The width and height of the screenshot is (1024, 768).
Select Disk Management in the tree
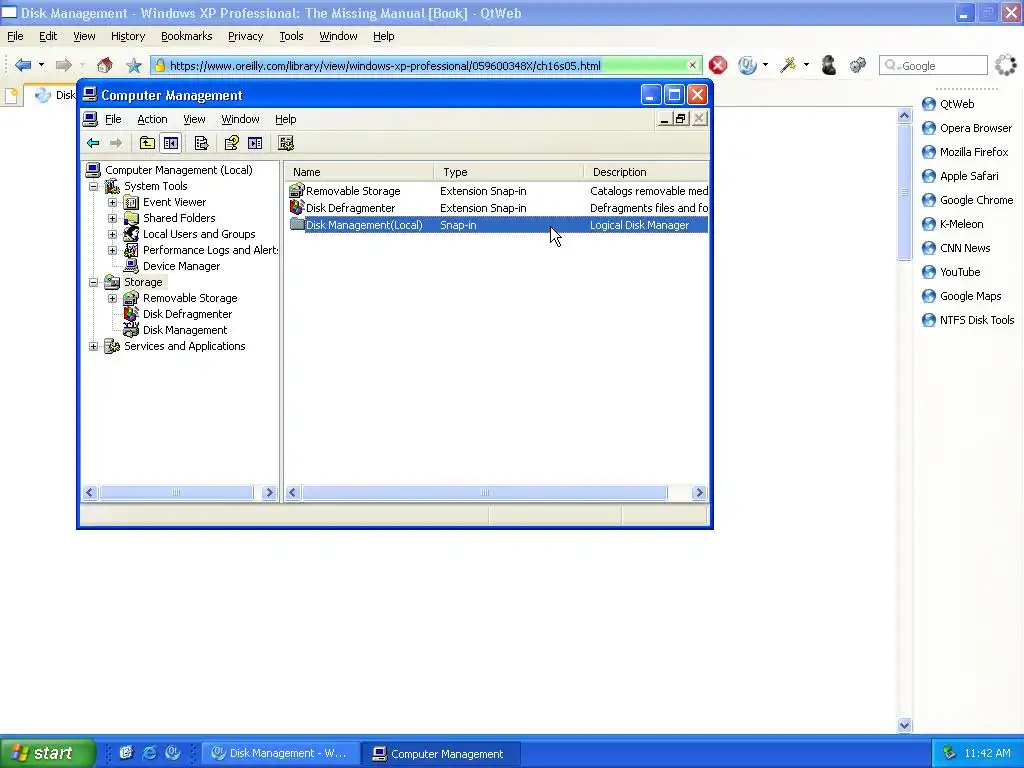tap(185, 330)
